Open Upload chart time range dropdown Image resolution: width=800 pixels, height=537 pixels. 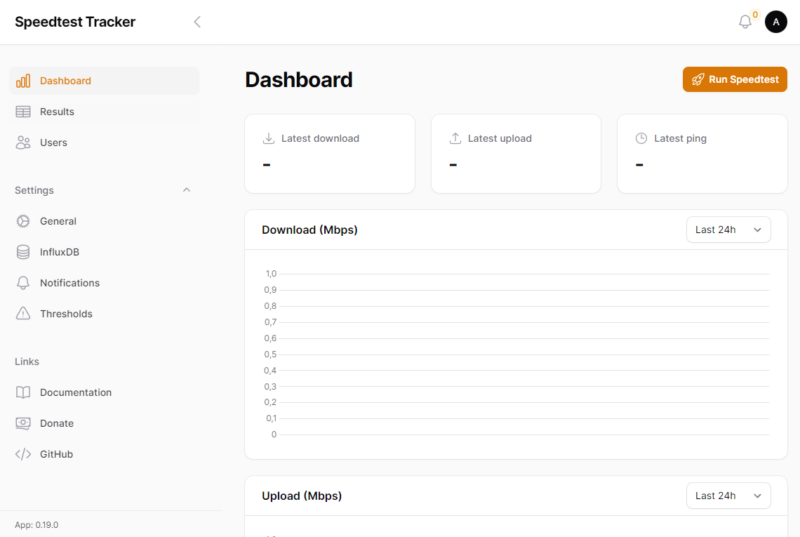tap(728, 496)
